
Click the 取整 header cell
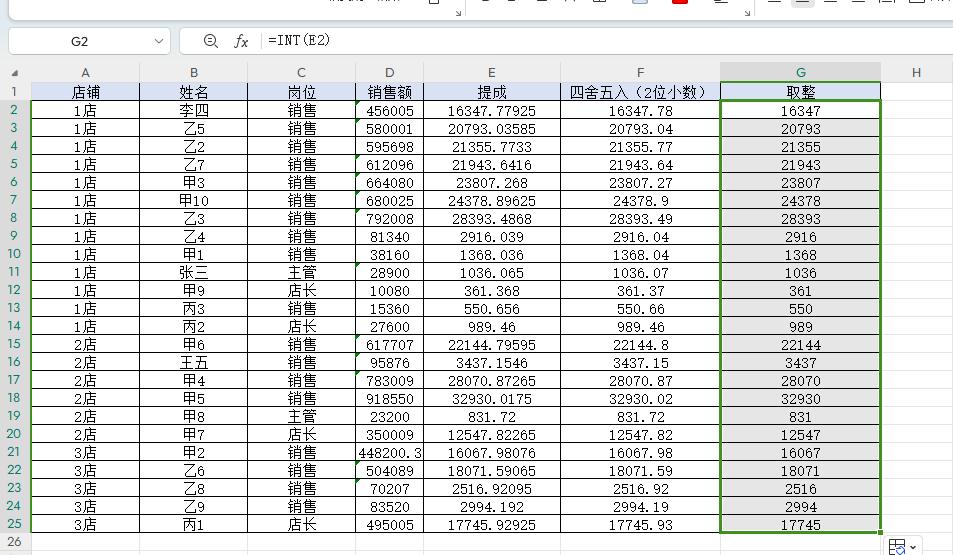800,92
